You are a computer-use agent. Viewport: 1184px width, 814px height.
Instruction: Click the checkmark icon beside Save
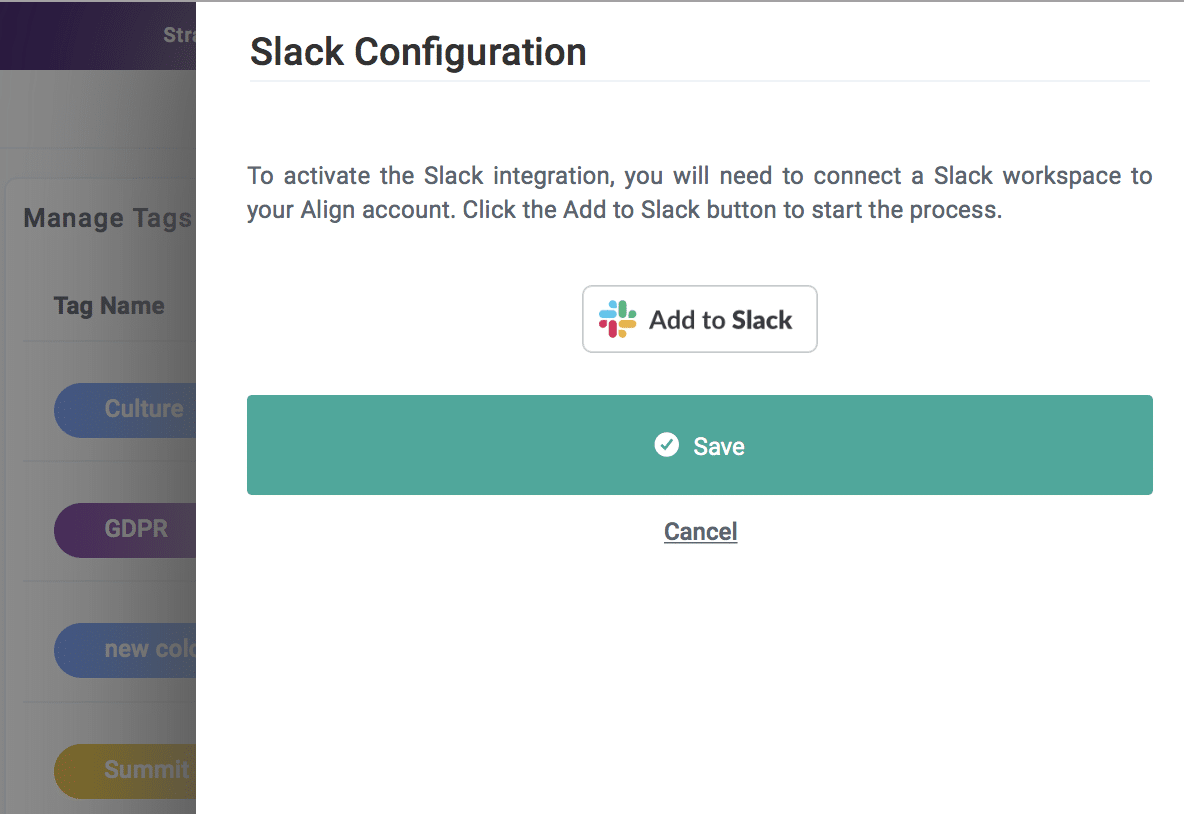(667, 445)
